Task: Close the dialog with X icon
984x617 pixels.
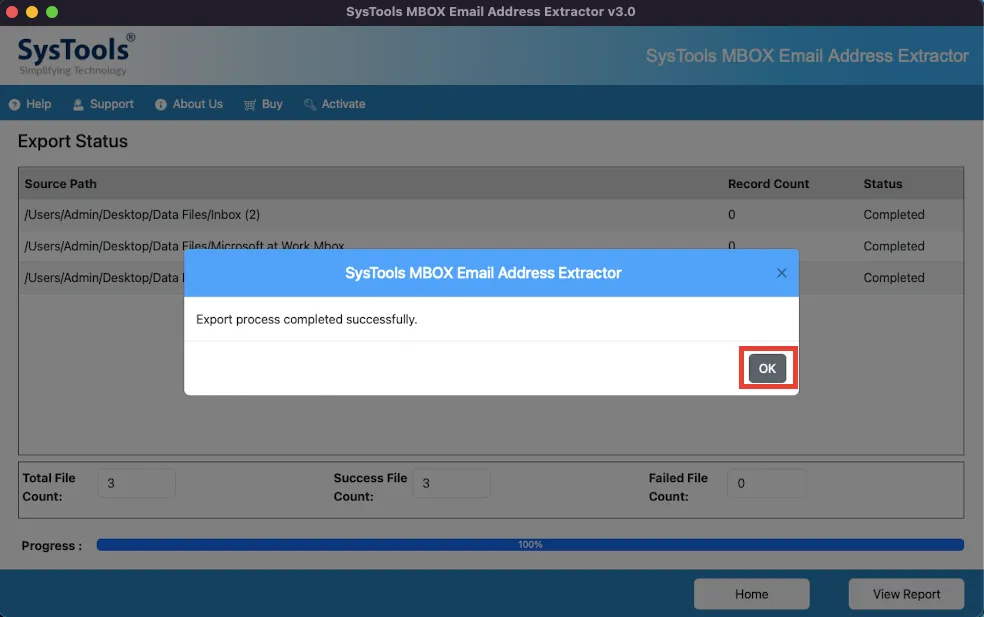Action: point(781,273)
